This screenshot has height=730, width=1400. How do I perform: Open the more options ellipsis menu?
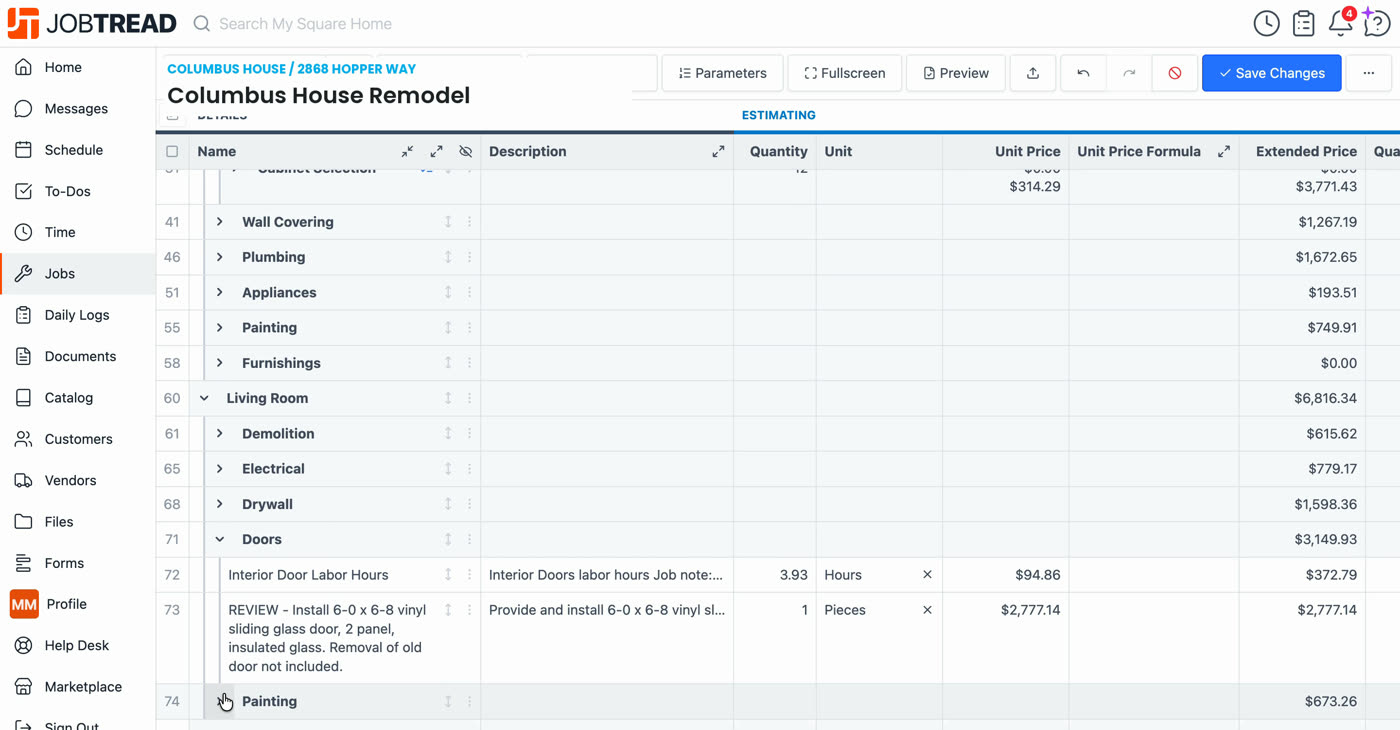(x=1369, y=73)
